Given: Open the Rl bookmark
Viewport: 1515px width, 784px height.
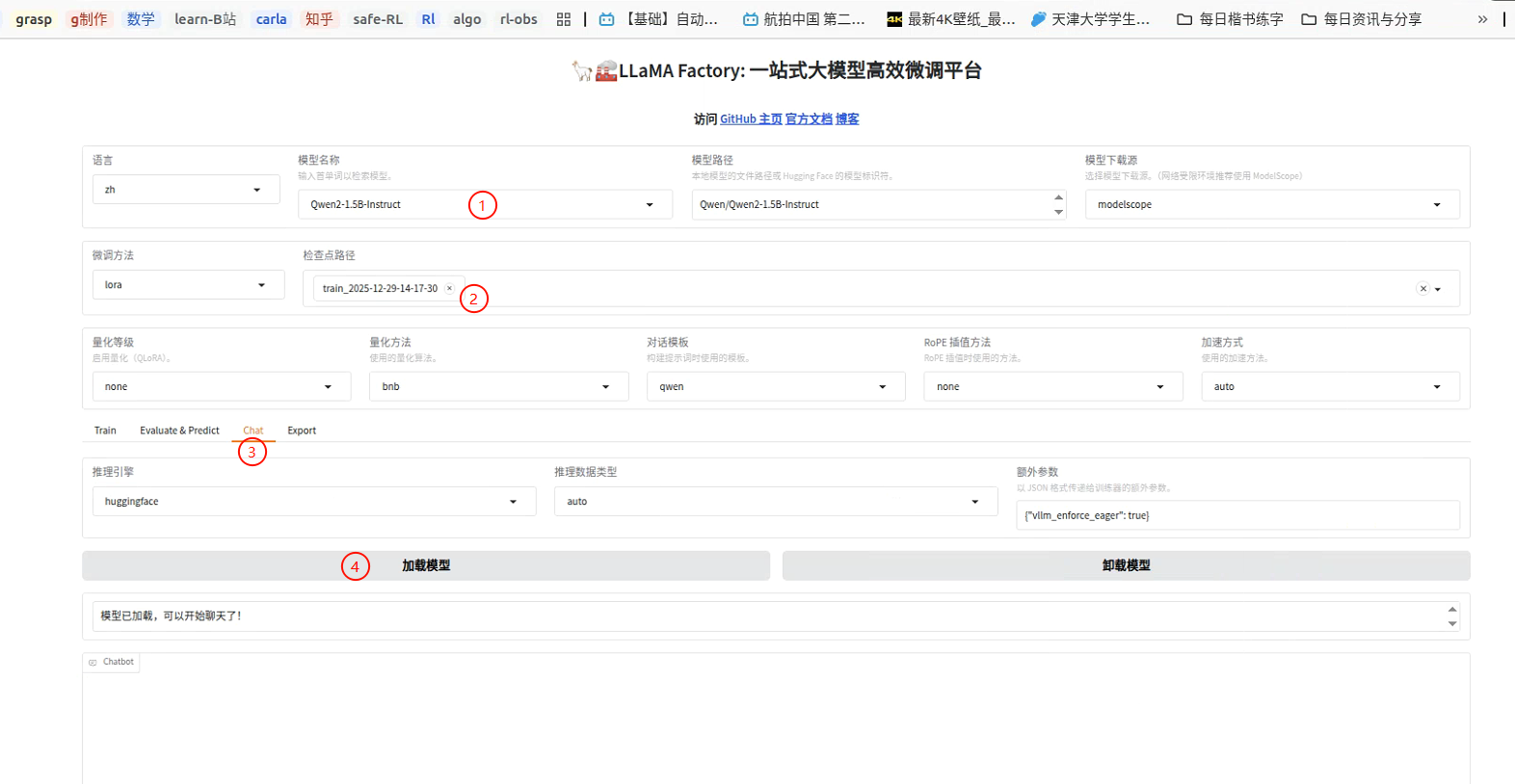Looking at the screenshot, I should 428,19.
